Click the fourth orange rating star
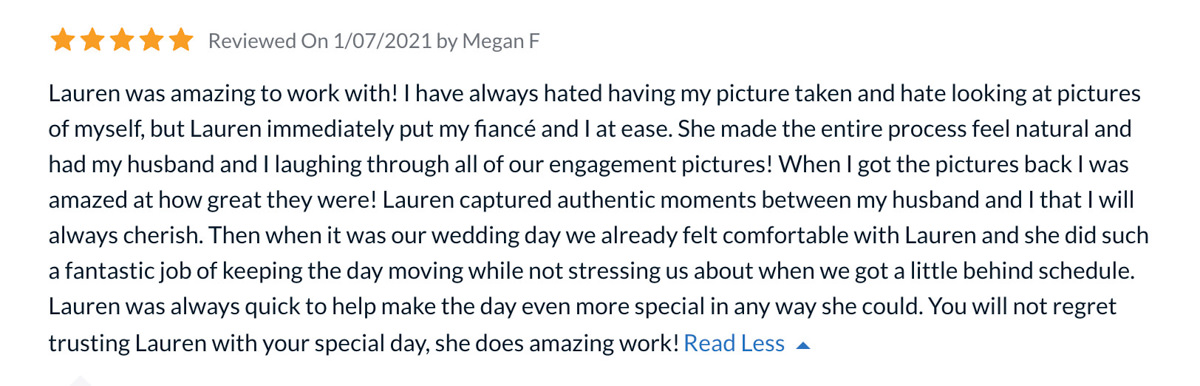1200x386 pixels. pos(151,40)
